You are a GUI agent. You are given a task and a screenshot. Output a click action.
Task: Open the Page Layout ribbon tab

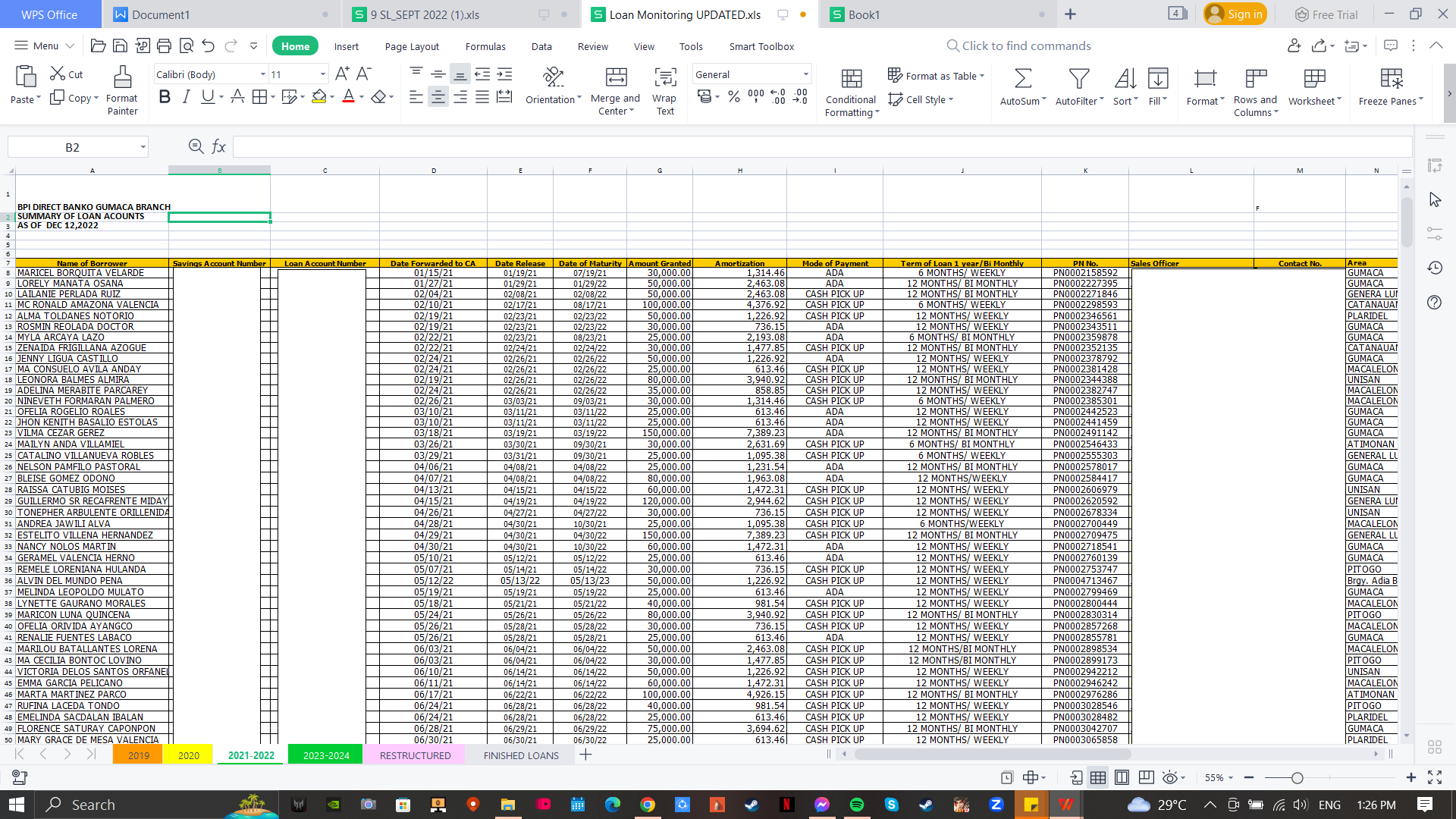click(412, 46)
